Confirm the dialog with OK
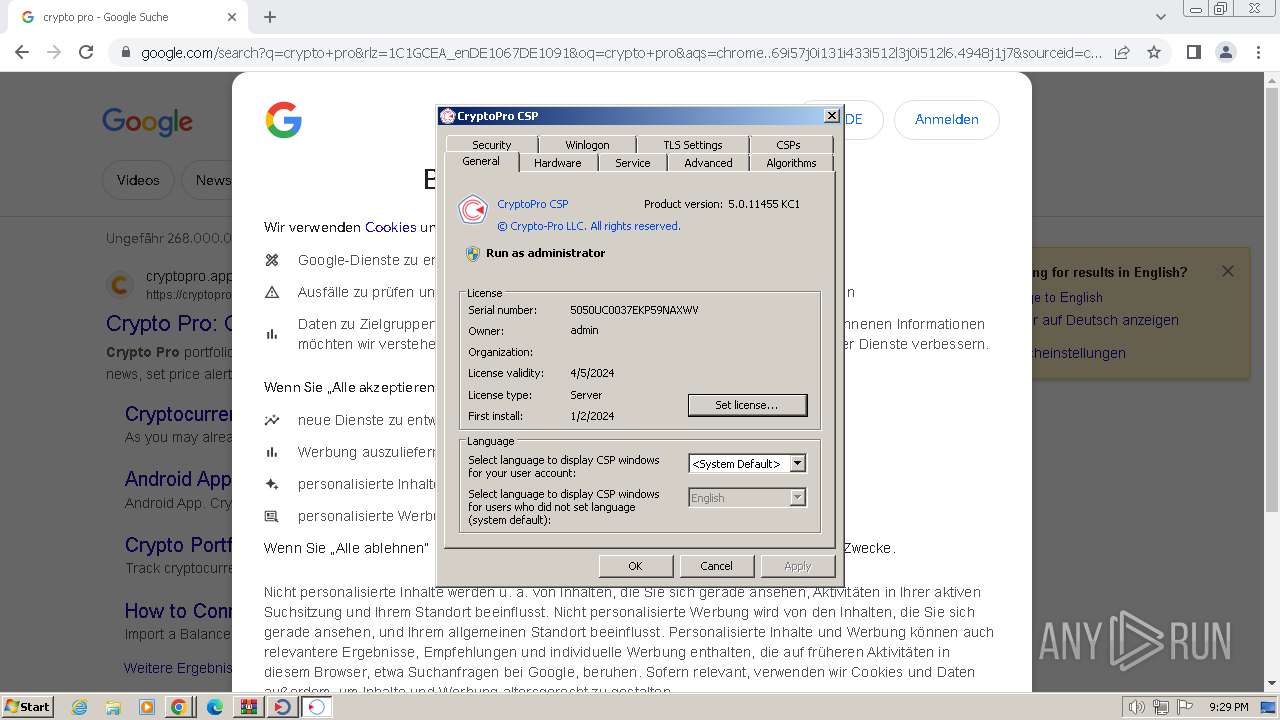 635,566
